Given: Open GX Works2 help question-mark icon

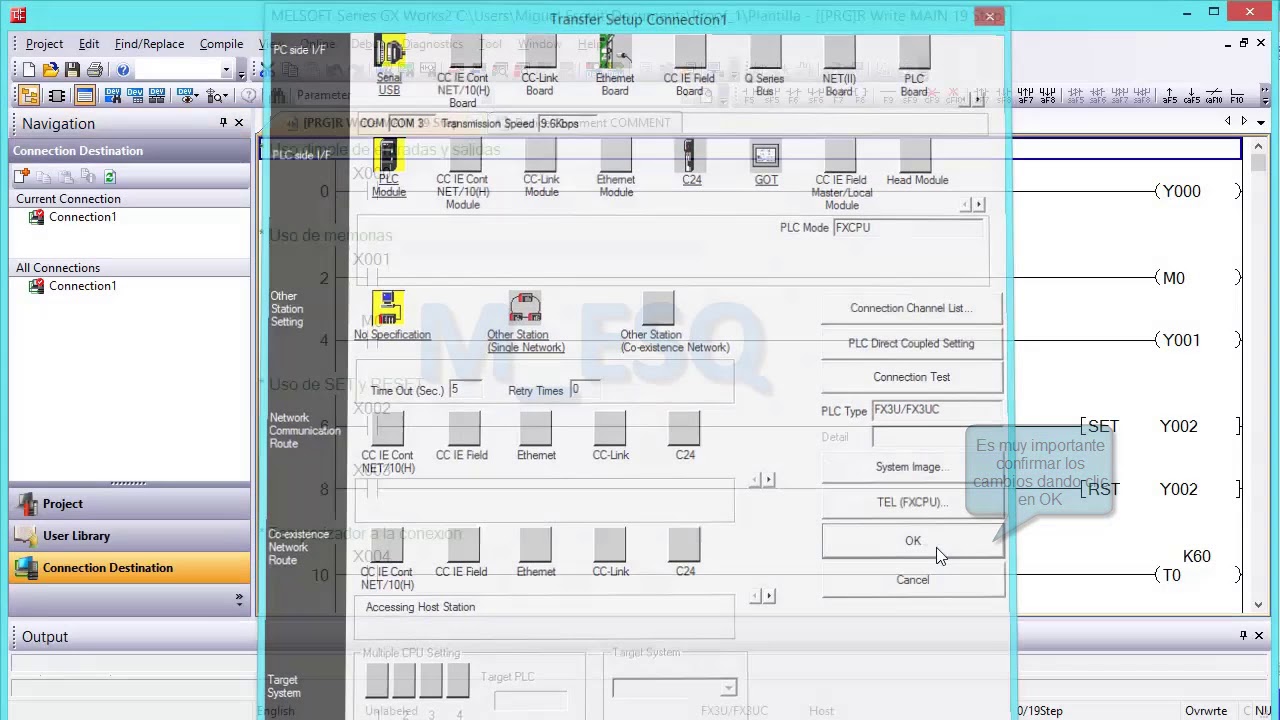Looking at the screenshot, I should (x=123, y=70).
